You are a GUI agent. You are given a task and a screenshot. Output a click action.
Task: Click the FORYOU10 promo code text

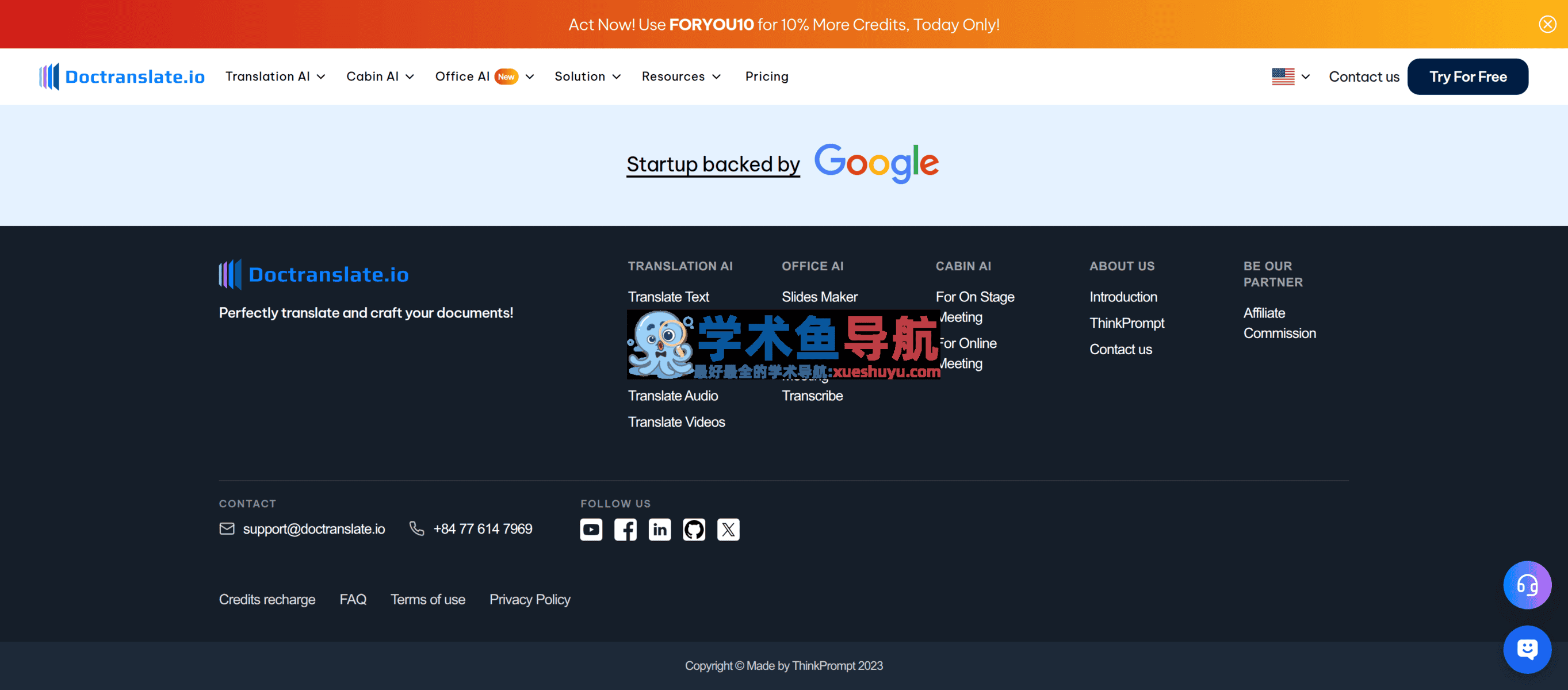tap(711, 24)
